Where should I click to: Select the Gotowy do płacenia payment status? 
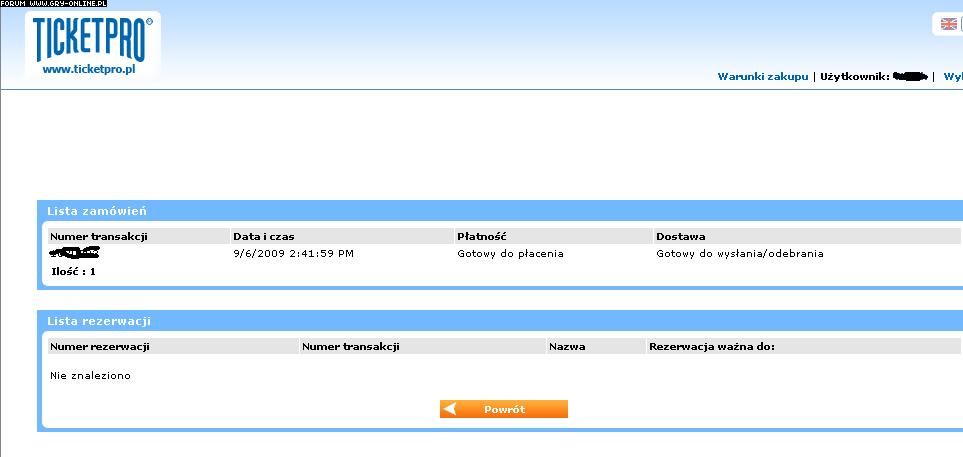[x=510, y=254]
